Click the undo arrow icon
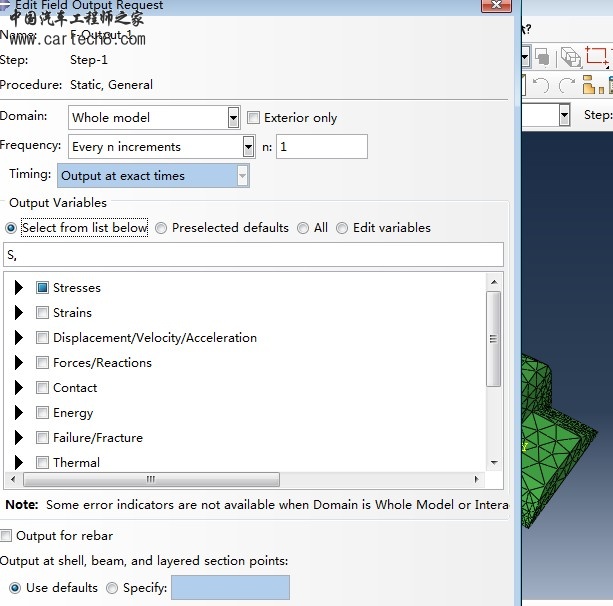613x606 pixels. [541, 86]
